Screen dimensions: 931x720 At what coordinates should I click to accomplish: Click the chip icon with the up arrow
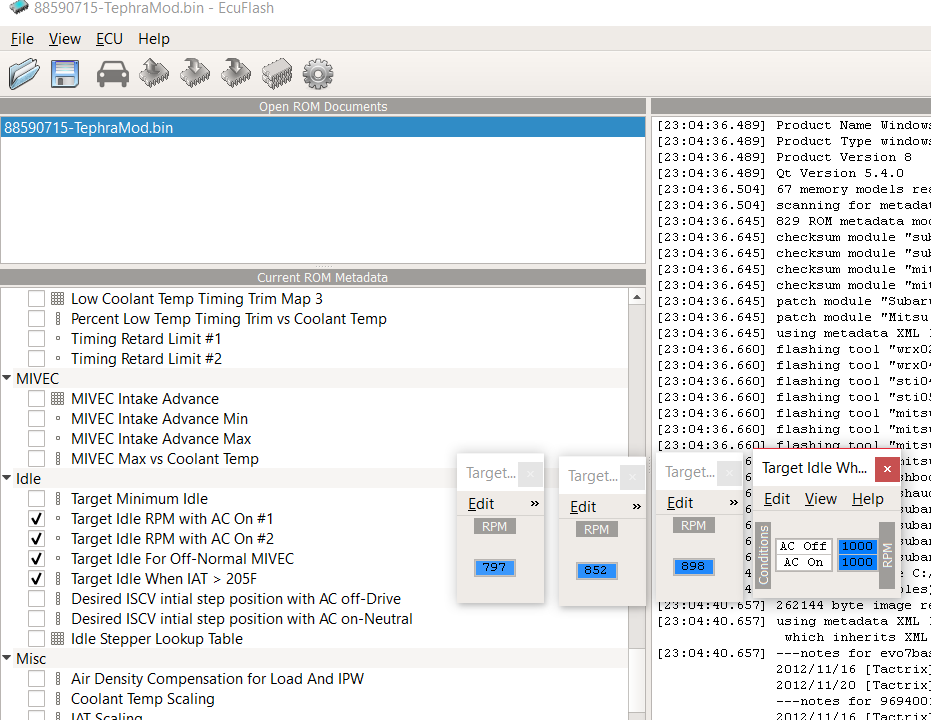154,74
